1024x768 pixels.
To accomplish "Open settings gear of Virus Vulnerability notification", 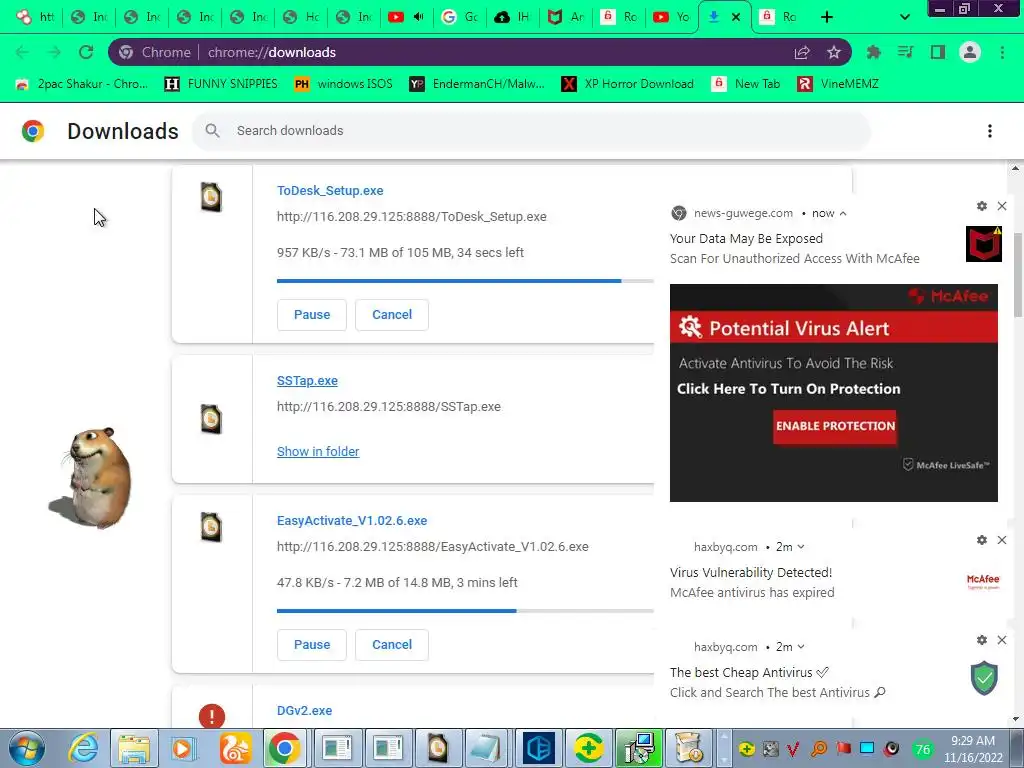I will click(982, 540).
